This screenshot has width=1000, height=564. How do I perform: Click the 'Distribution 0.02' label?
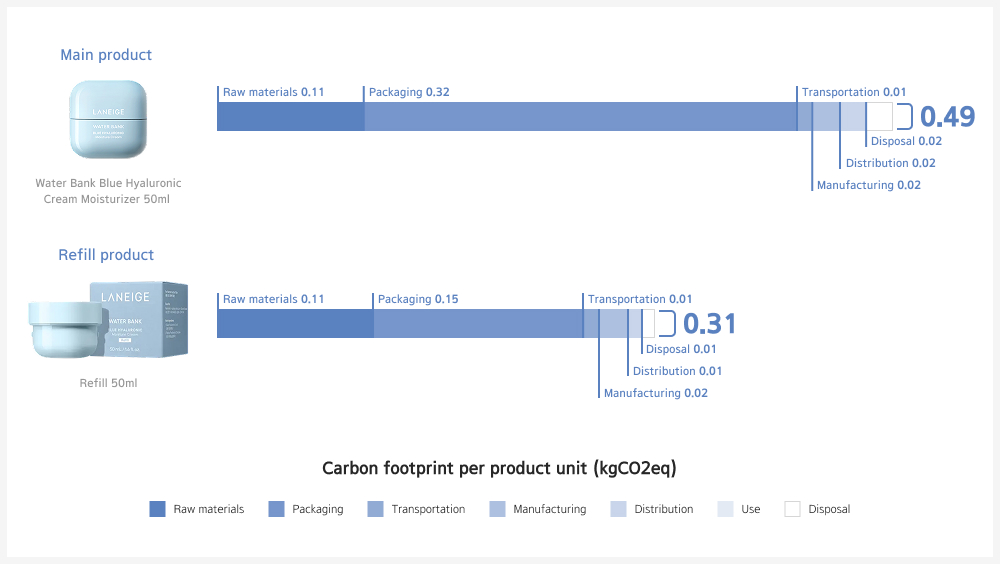coord(890,163)
